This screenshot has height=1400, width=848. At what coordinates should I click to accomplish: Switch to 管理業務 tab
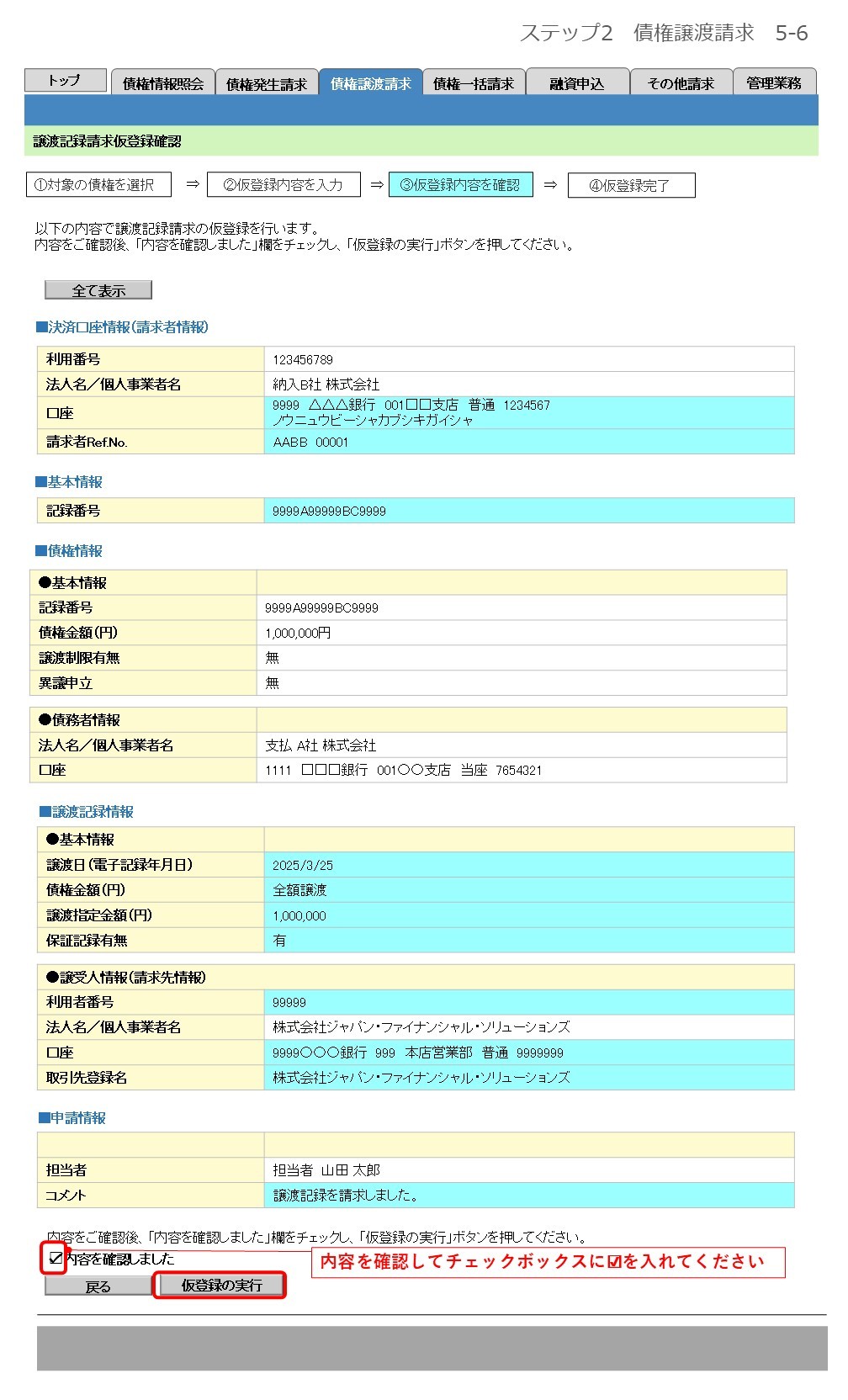tap(774, 83)
